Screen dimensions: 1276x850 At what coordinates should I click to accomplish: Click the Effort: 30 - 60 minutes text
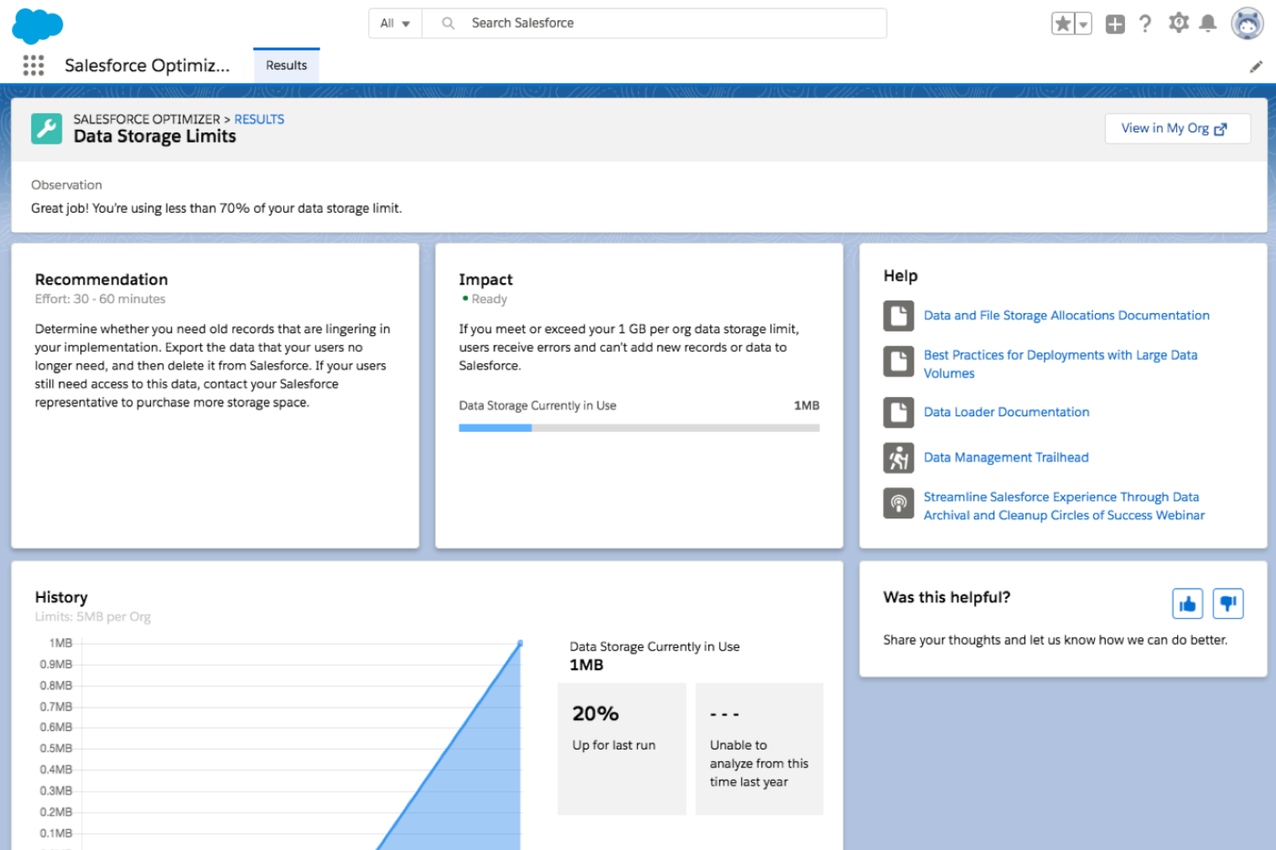coord(100,299)
